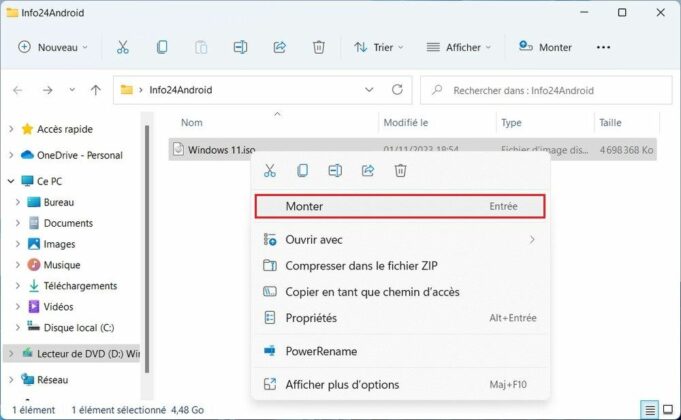Sort by the Modifié le column header
681x420 pixels.
point(406,122)
